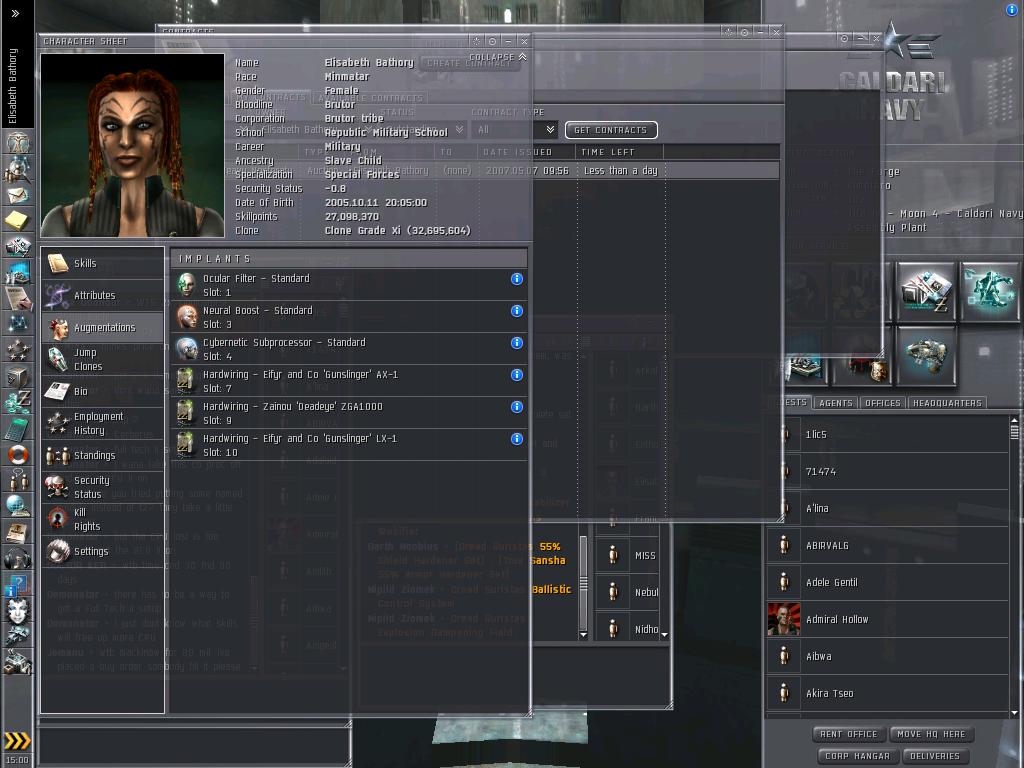
Task: Select contract row dated 2007.05.07 09:56
Action: (x=502, y=170)
